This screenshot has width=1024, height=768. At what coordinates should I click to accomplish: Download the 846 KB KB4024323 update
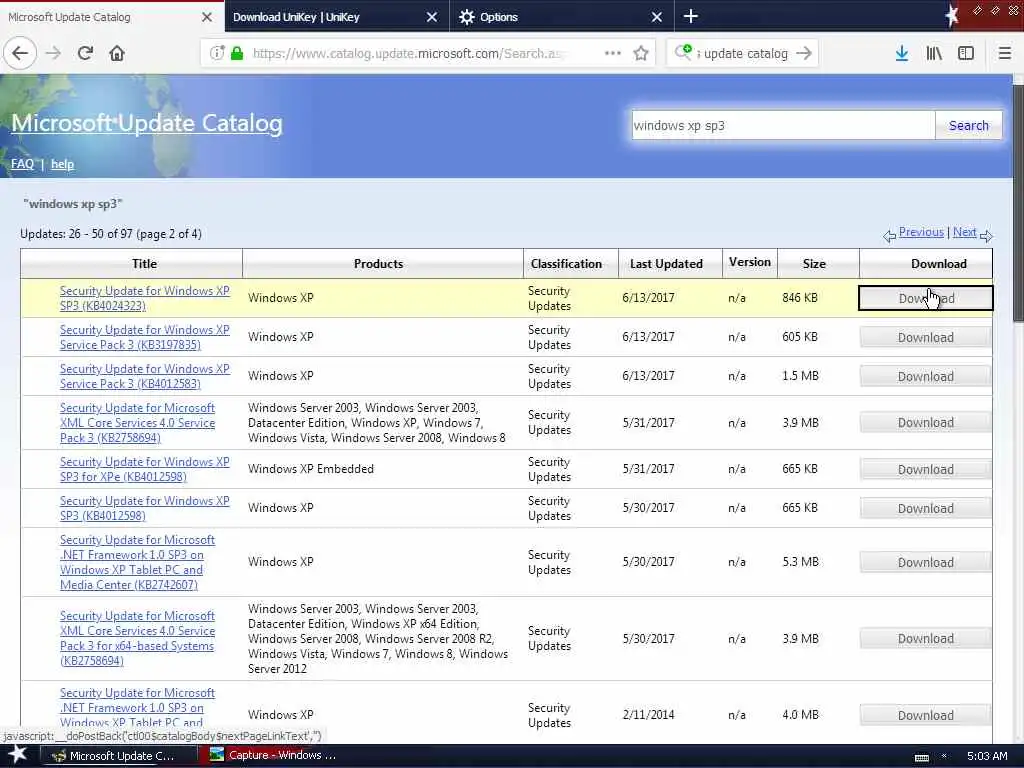[x=925, y=298]
